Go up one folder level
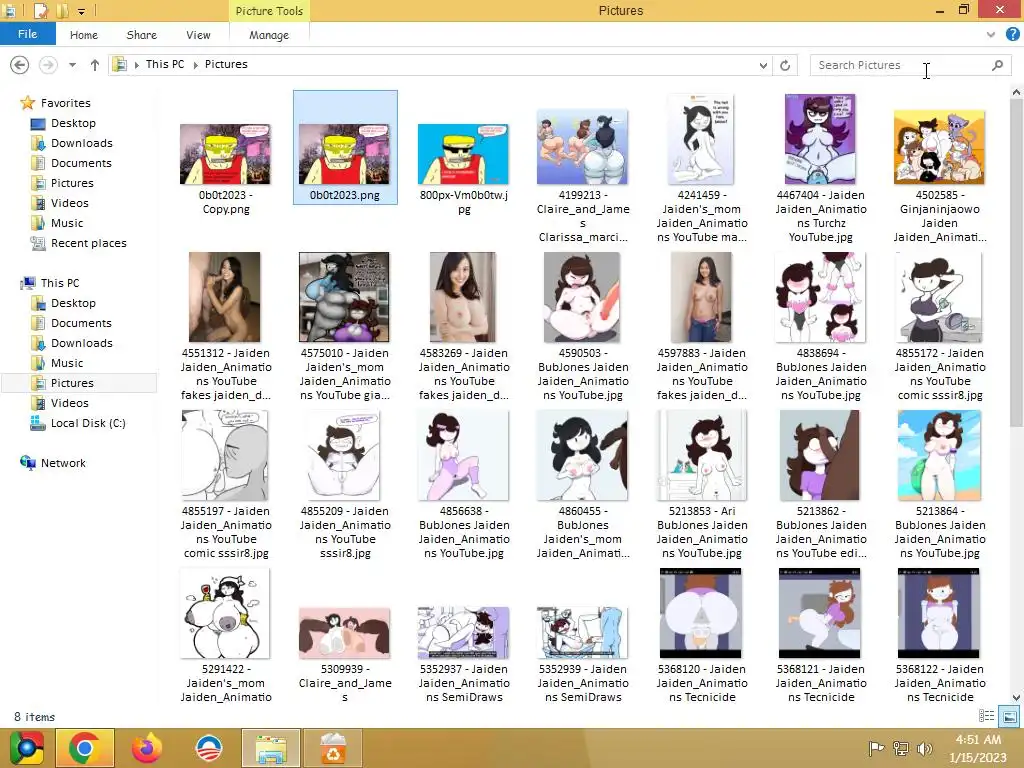This screenshot has width=1024, height=768. pos(95,65)
